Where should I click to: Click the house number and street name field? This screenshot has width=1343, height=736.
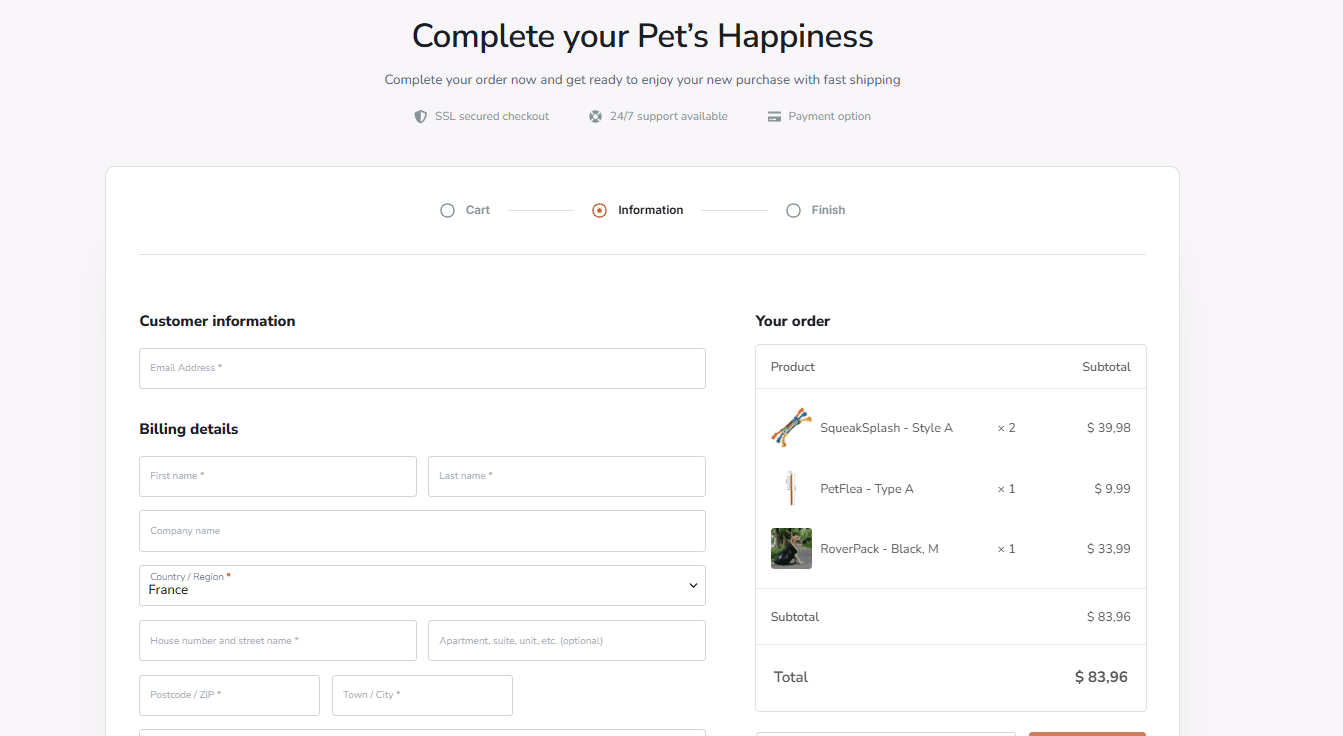[277, 640]
